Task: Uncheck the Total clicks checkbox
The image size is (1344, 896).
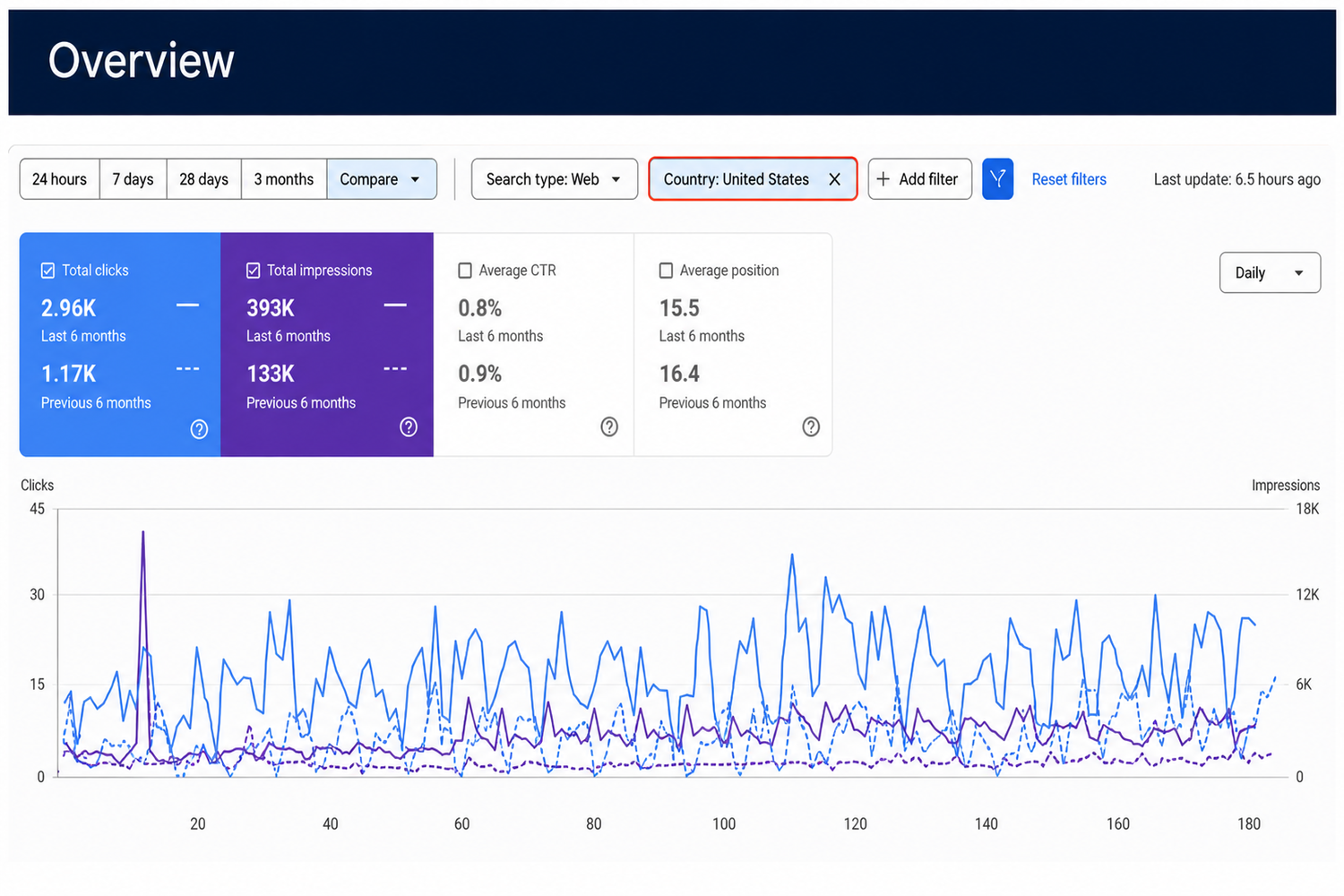Action: tap(48, 271)
